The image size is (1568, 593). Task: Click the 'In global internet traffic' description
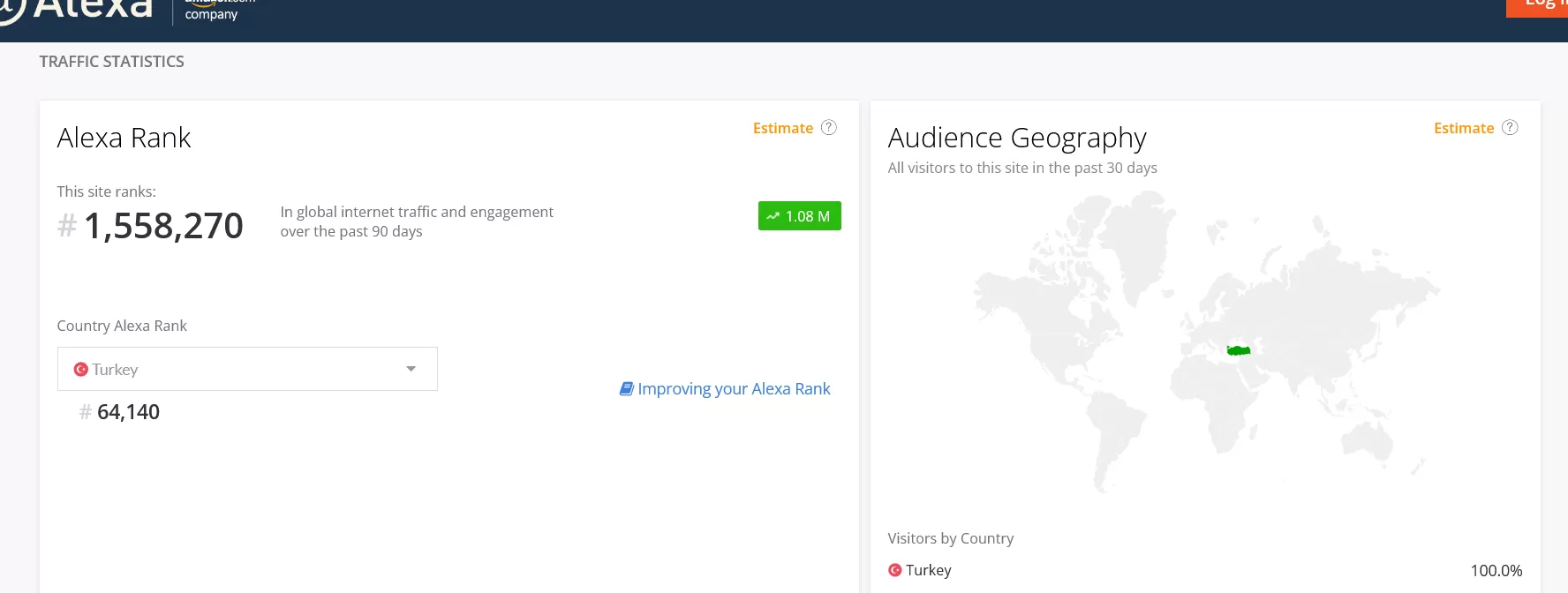tap(417, 221)
